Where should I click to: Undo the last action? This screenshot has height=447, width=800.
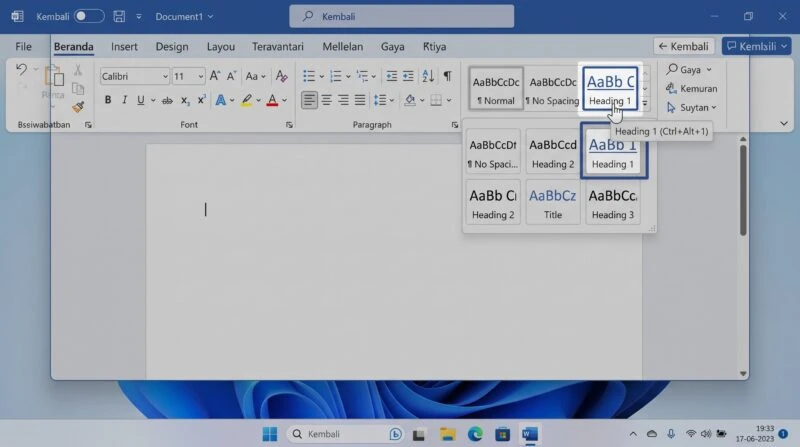(21, 69)
